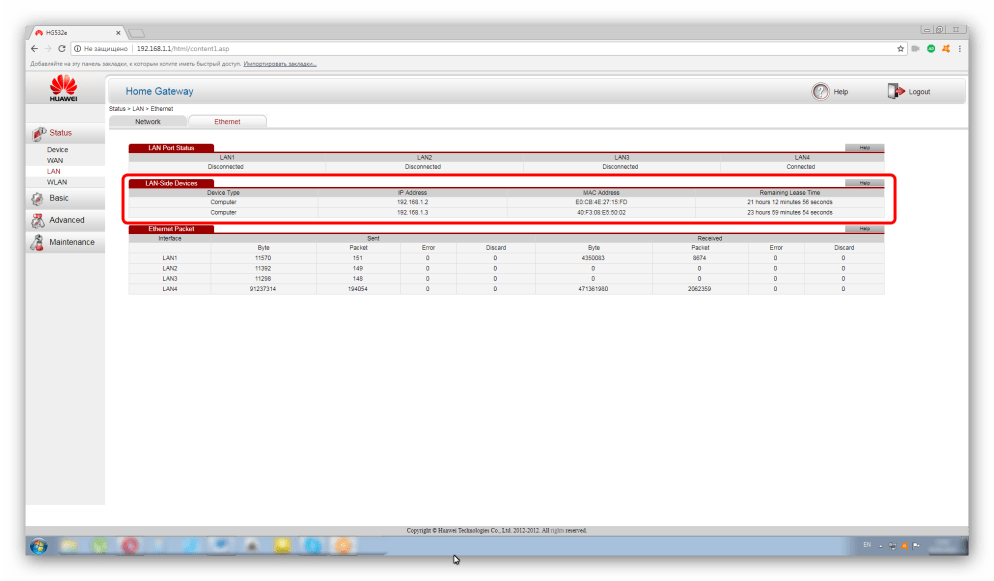Click the 'Remaining Lease Time' column header
The height and width of the screenshot is (581, 994).
[x=789, y=193]
